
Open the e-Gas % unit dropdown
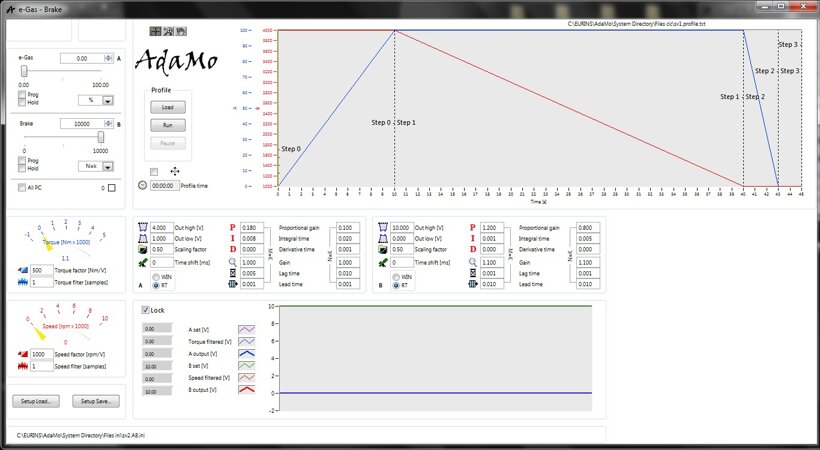click(x=108, y=100)
